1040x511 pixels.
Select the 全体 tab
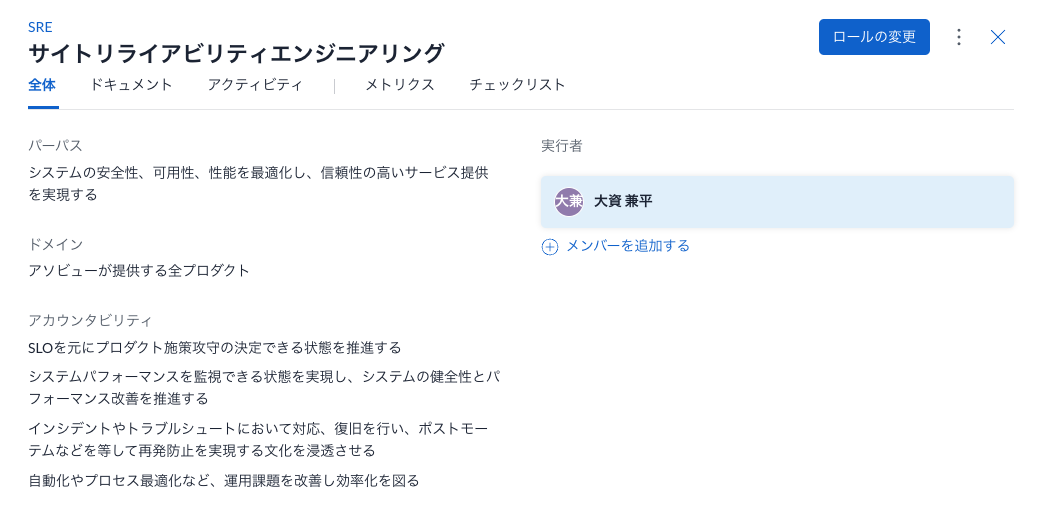click(x=42, y=85)
